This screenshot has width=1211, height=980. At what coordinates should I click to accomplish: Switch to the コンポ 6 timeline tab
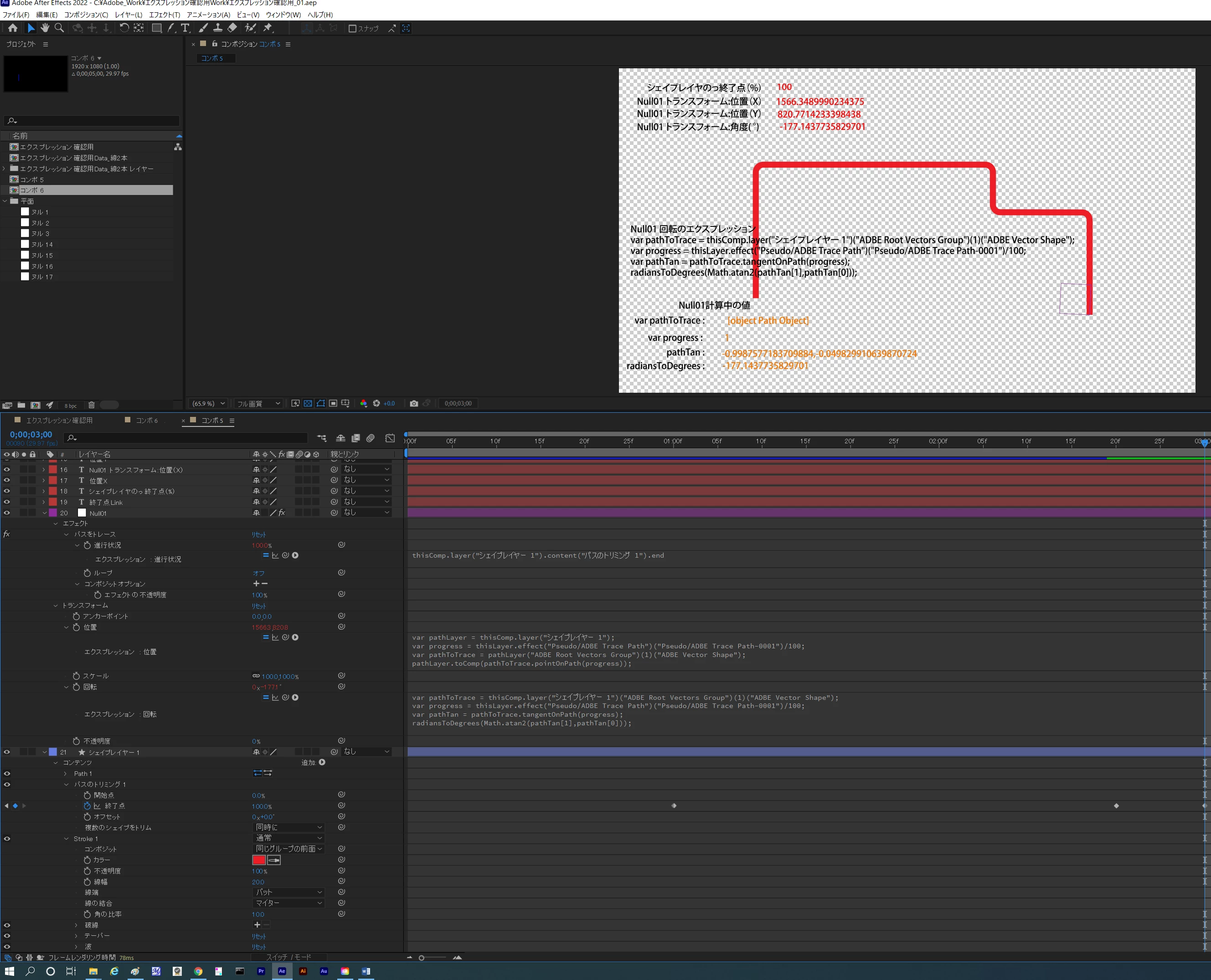click(146, 421)
